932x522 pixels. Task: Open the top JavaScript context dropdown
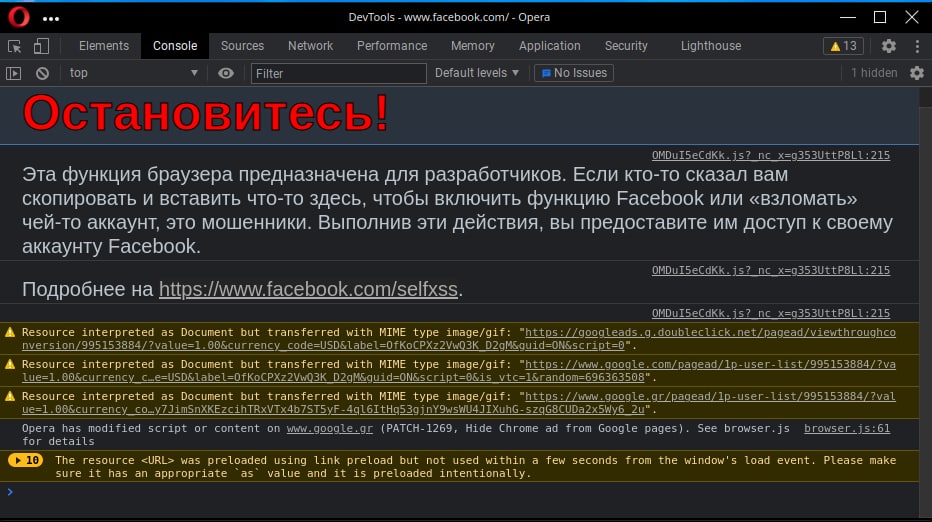pyautogui.click(x=133, y=73)
